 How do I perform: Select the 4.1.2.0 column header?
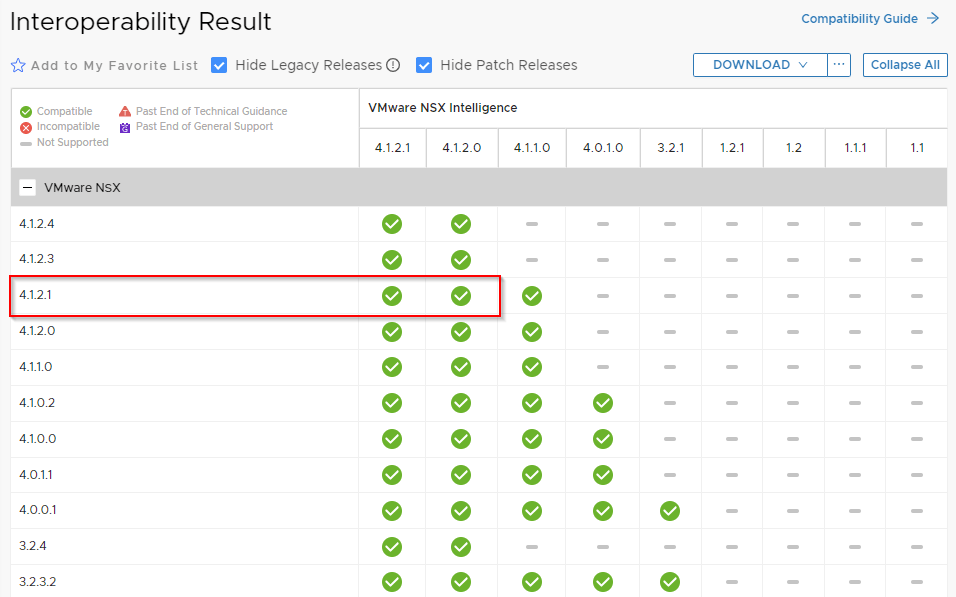click(x=462, y=148)
